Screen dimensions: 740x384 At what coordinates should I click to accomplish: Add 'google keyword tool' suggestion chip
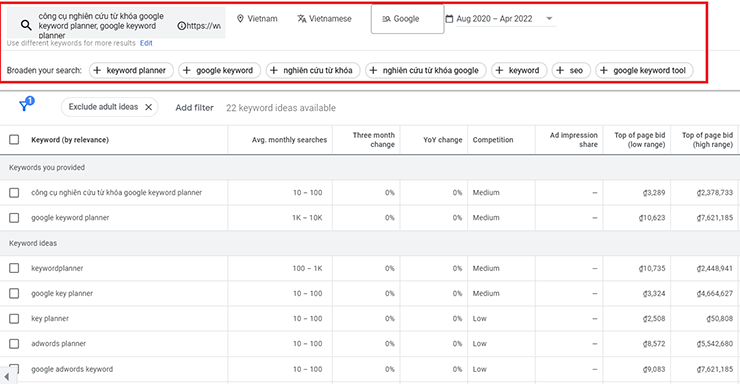point(644,70)
